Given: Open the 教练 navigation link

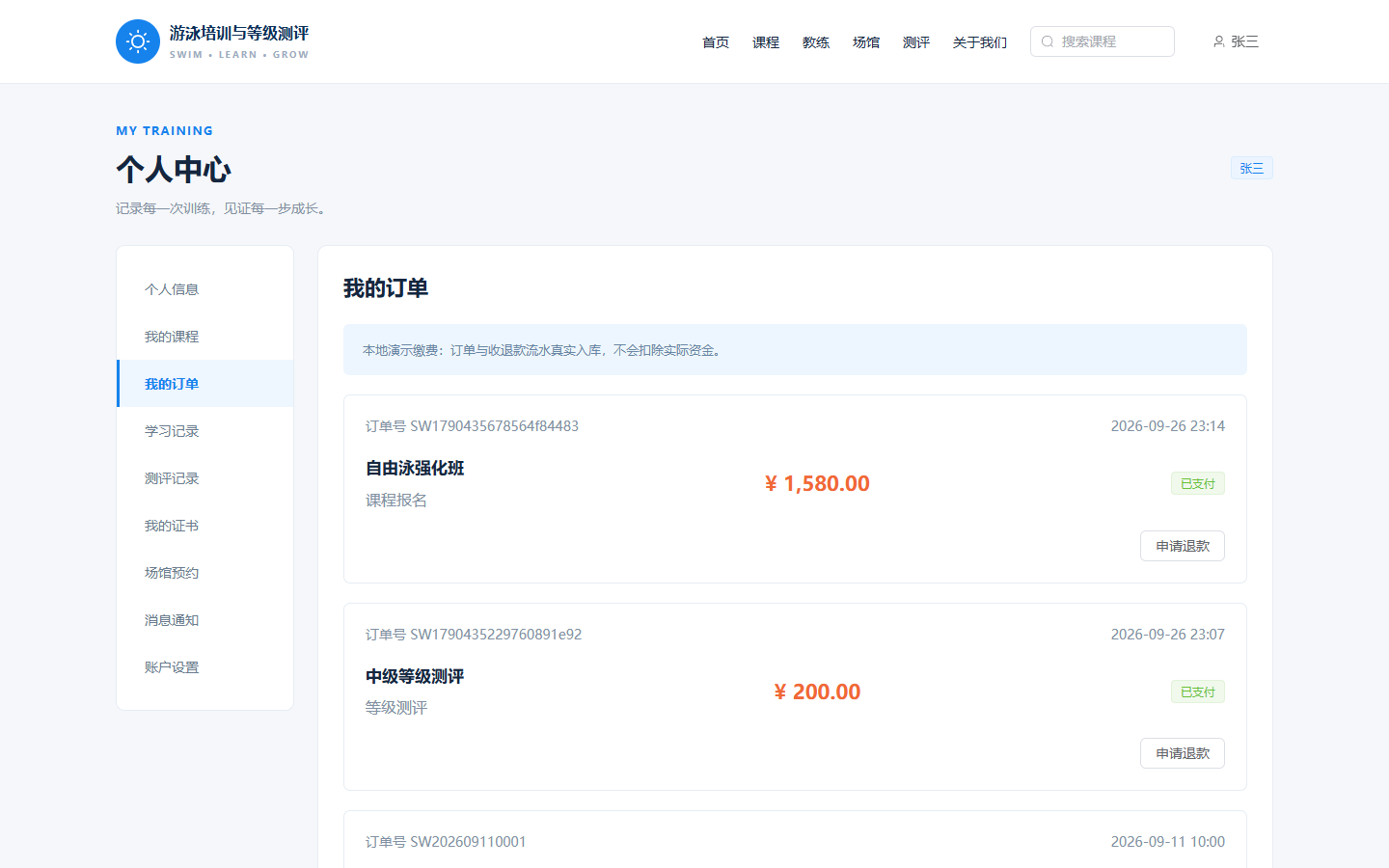Looking at the screenshot, I should click(x=816, y=42).
